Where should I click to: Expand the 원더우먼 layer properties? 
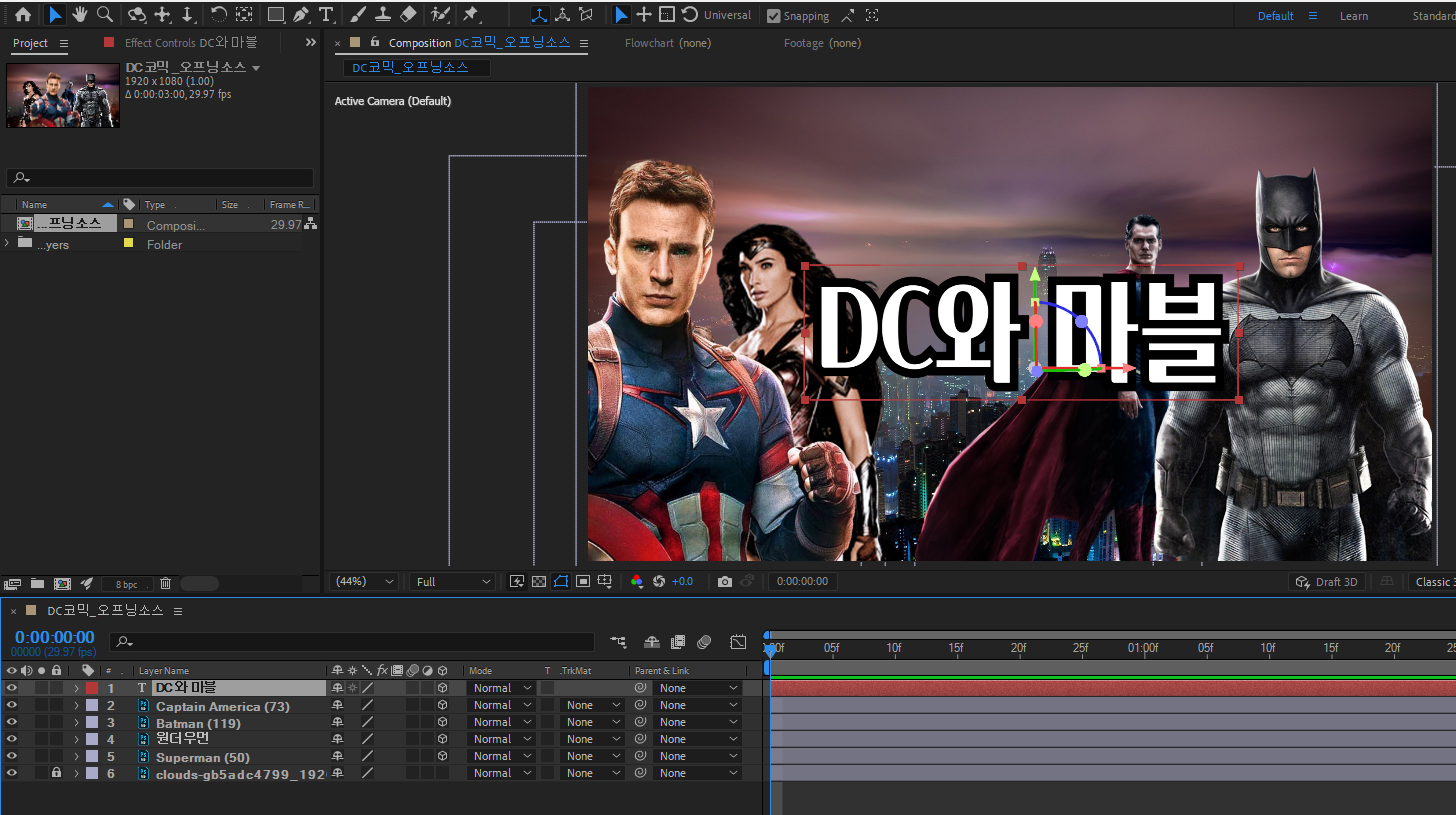point(76,739)
